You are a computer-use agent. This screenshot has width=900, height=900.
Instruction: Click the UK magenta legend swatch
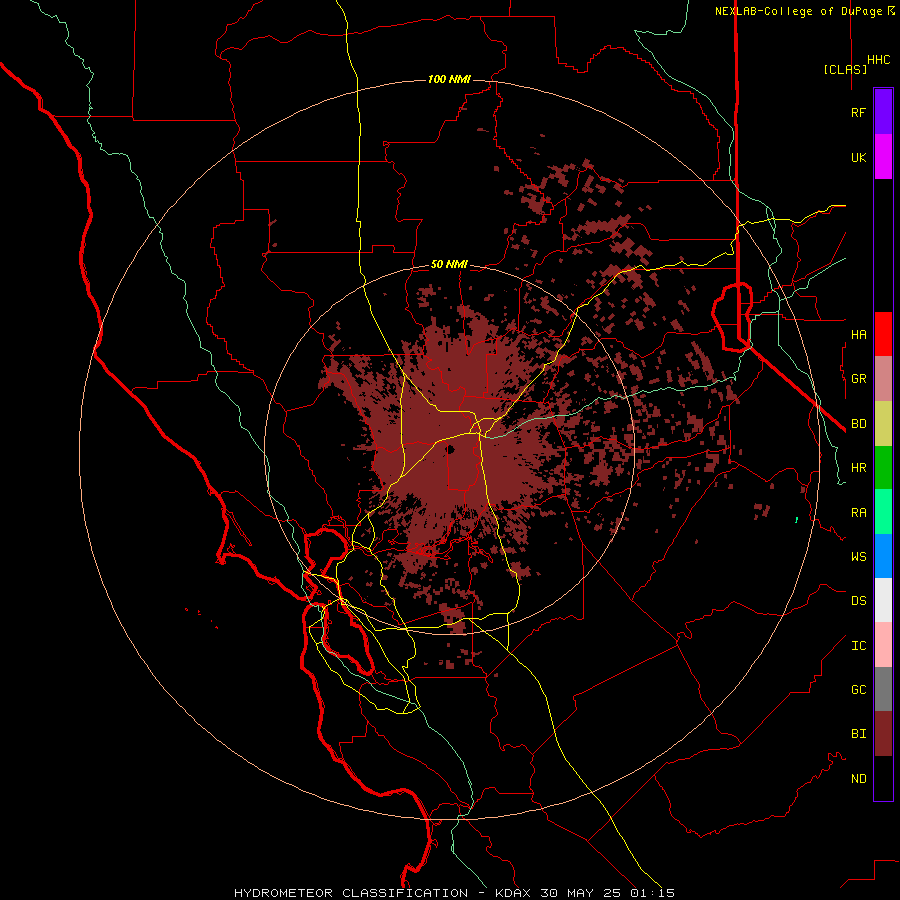[x=883, y=157]
